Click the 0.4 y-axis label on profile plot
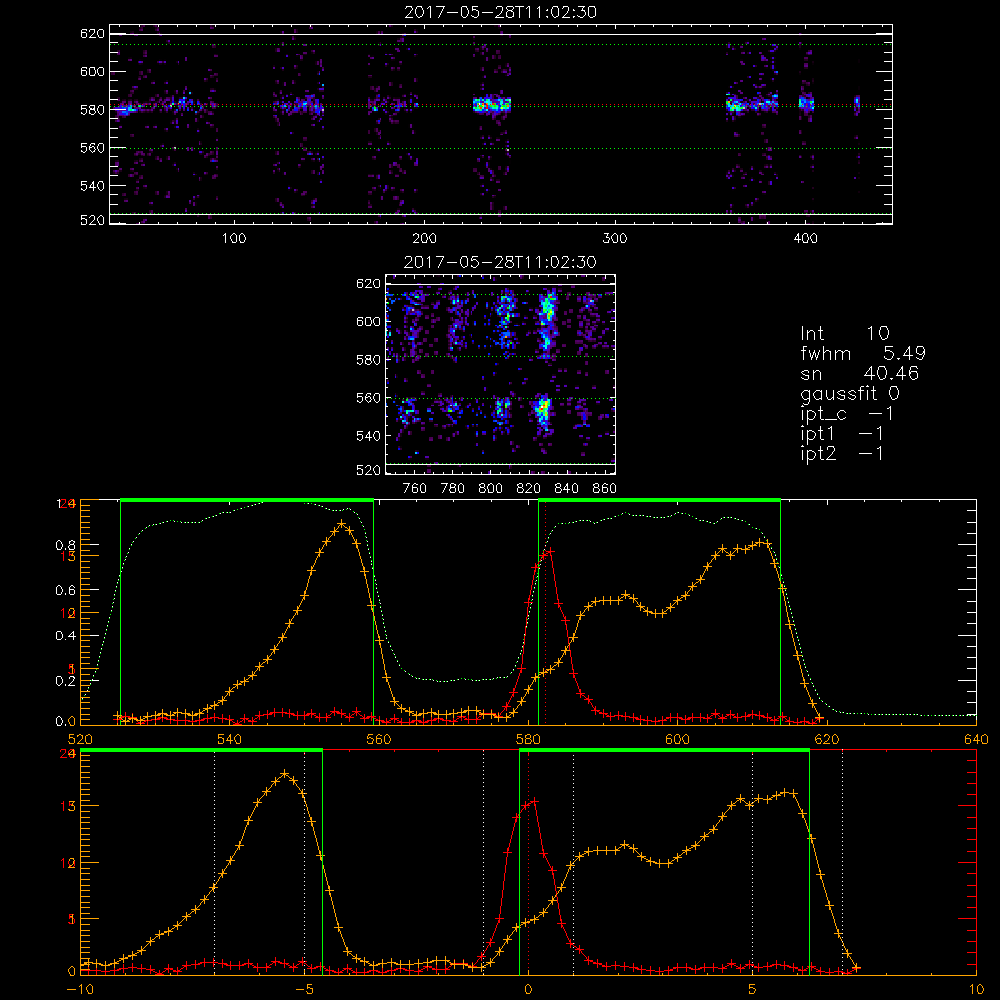 tap(65, 635)
